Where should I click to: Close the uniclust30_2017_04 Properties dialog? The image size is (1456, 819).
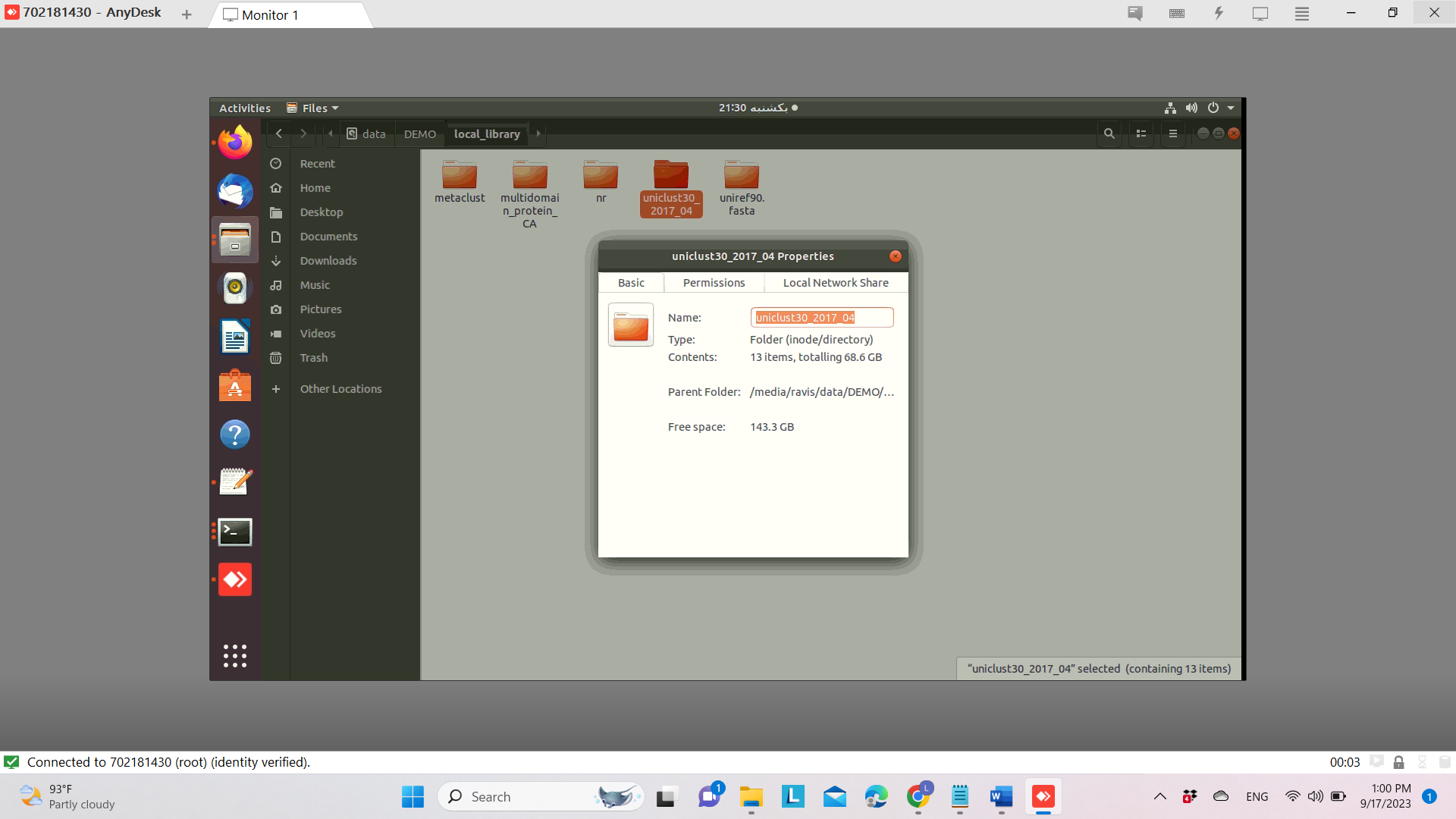pos(895,256)
